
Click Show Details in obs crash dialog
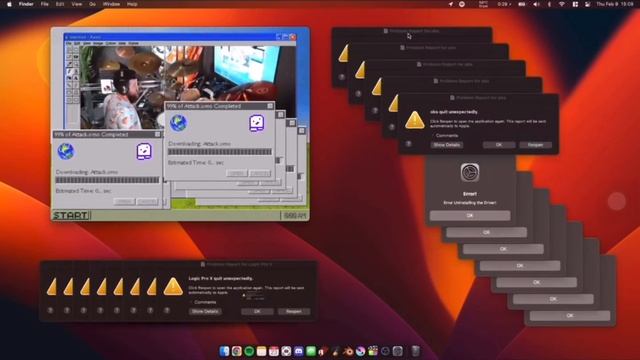(447, 145)
